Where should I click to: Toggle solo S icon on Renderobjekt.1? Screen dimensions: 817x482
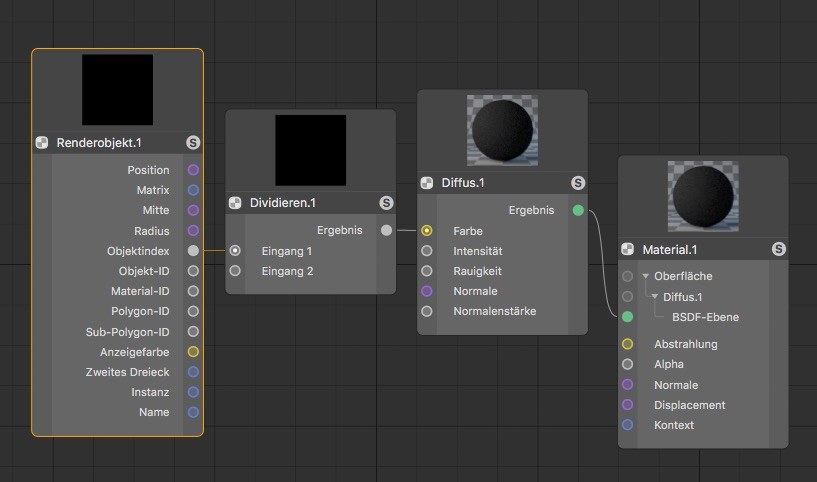[193, 142]
